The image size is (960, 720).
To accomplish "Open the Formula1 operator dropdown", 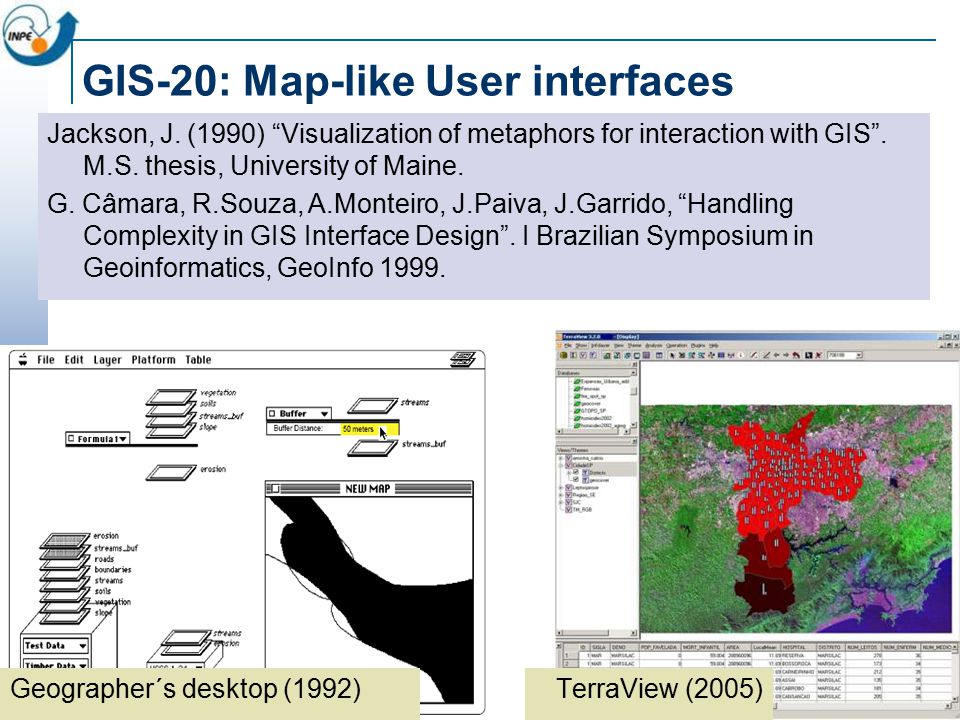I will click(x=123, y=438).
